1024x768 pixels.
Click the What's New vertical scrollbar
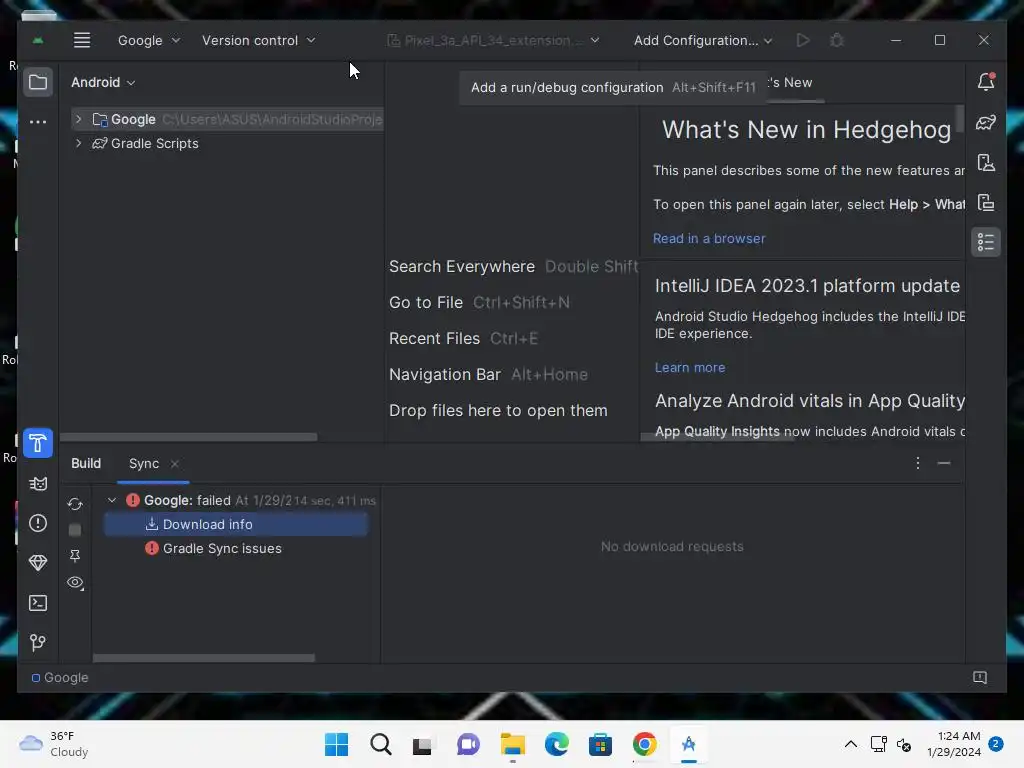(959, 118)
